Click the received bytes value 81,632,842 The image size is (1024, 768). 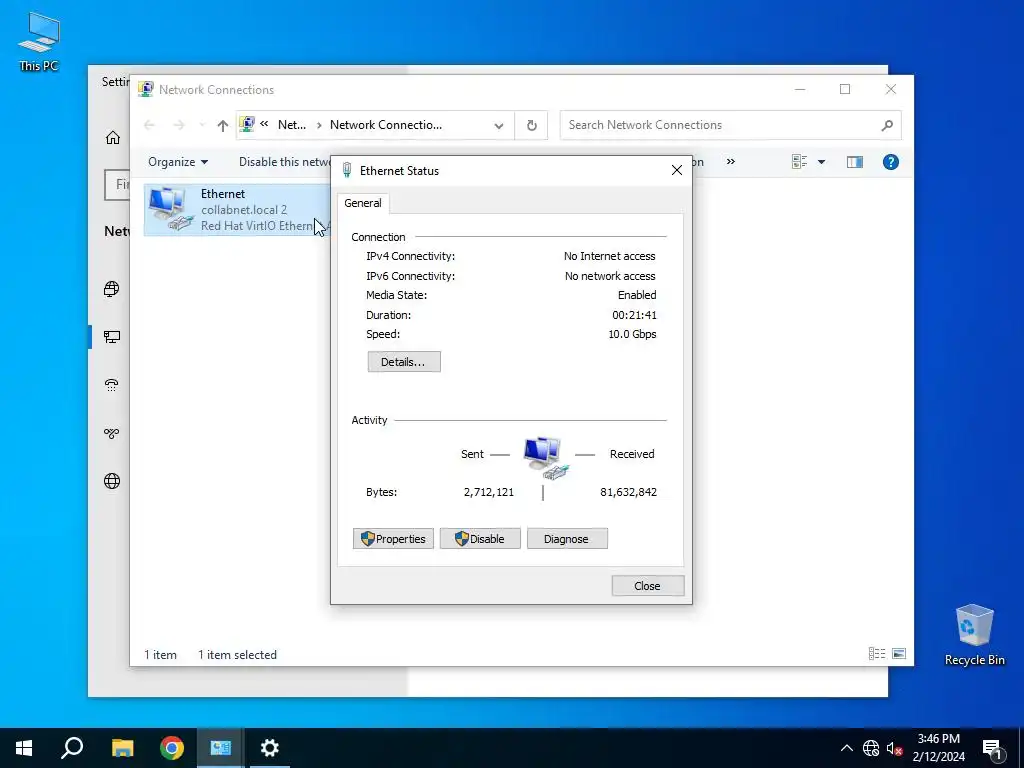[628, 492]
